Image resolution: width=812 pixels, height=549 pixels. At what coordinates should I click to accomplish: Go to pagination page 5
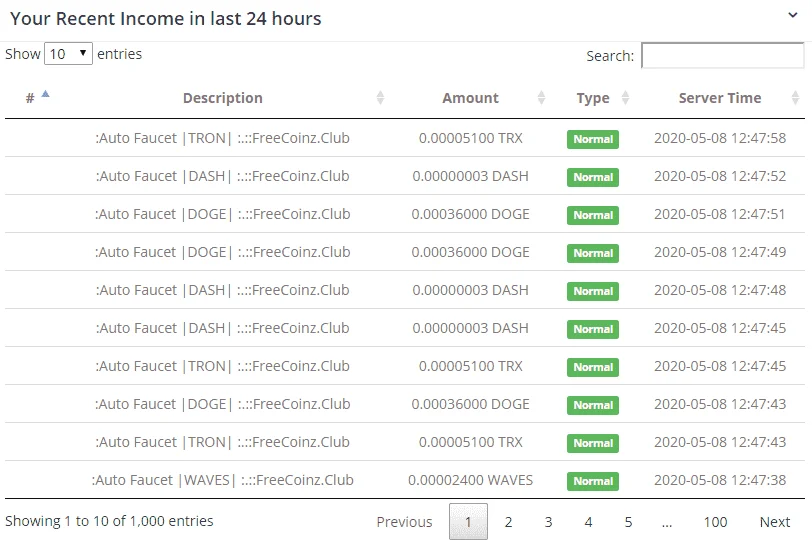coord(628,522)
